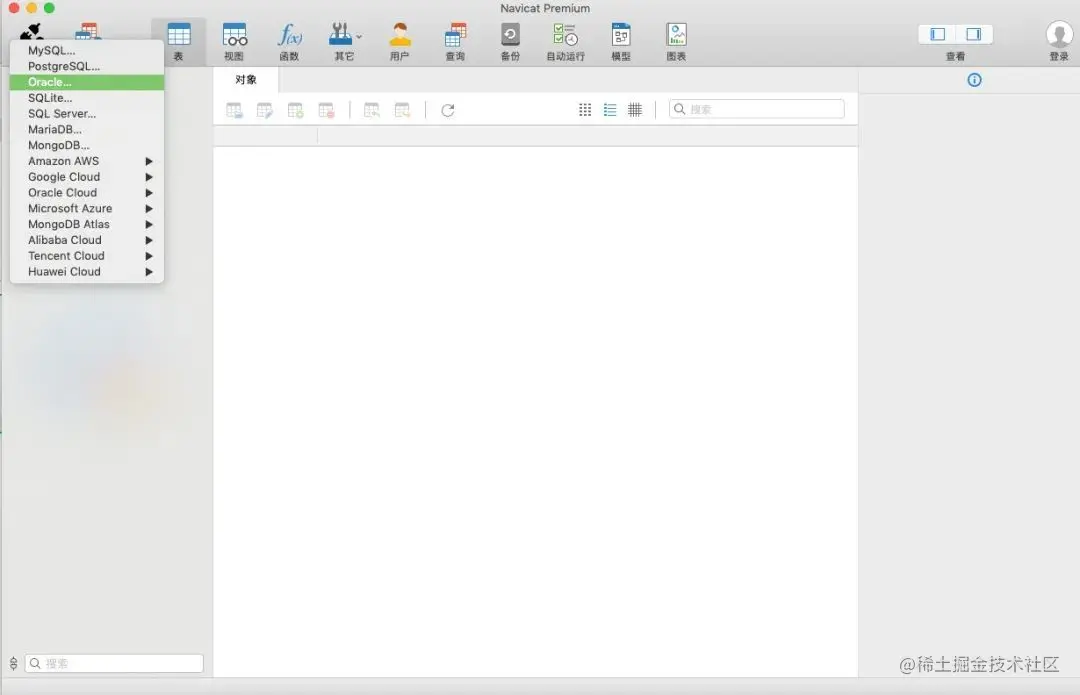
Task: Click the New Query toolbar icon beside Connection
Action: click(87, 30)
